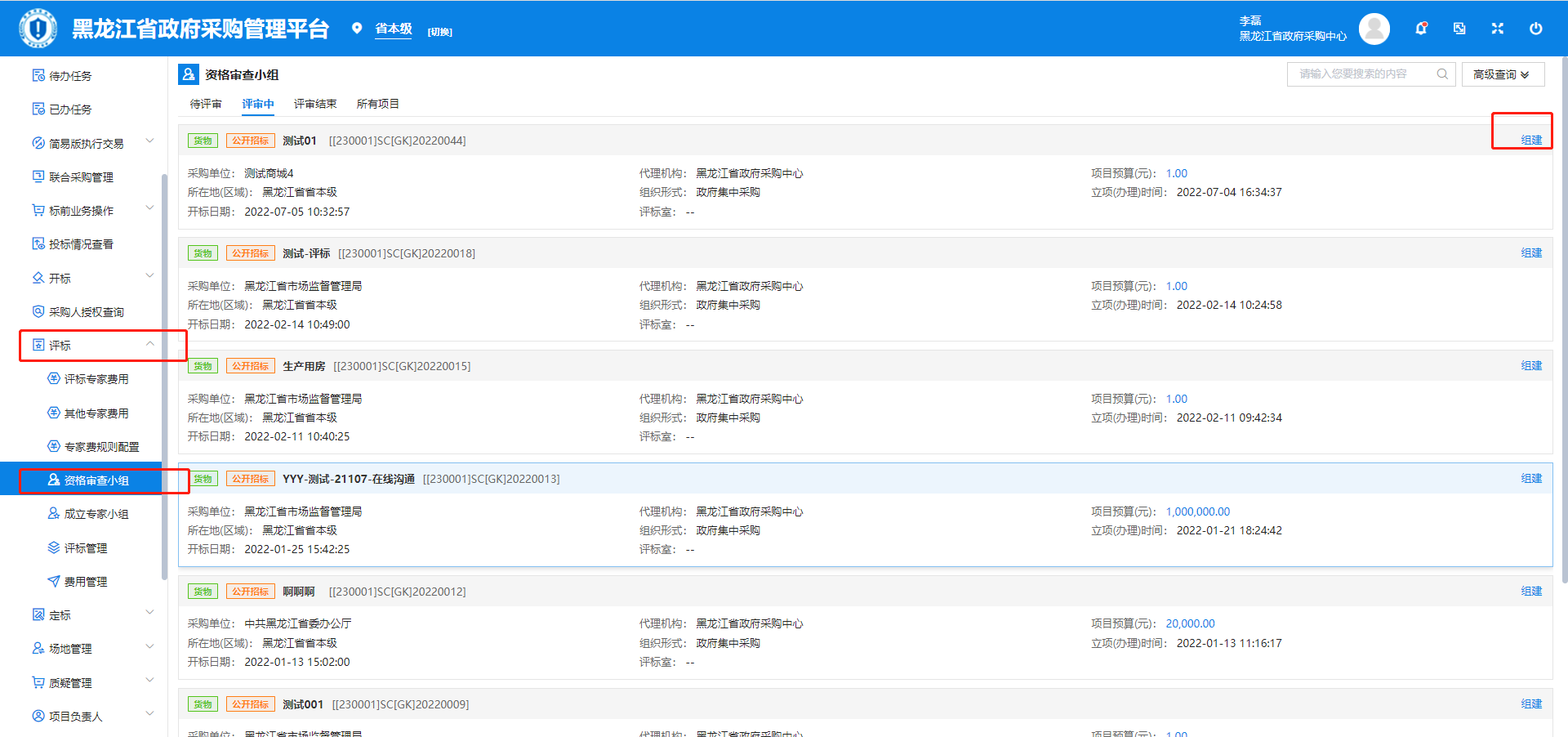Image resolution: width=1568 pixels, height=737 pixels.
Task: Expand the 场地管理 menu chevron
Action: (149, 646)
